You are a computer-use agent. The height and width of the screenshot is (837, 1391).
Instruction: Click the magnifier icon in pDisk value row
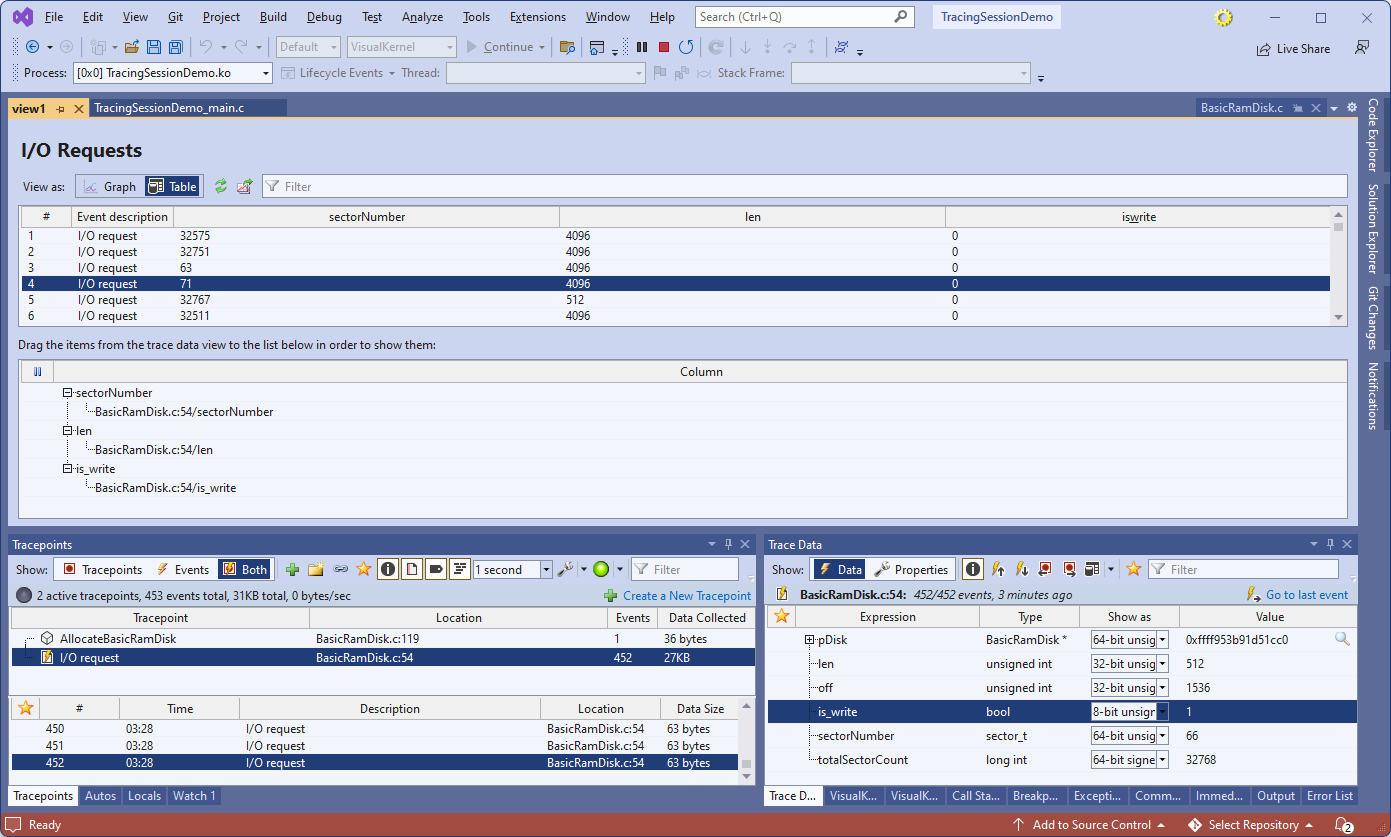(1342, 639)
